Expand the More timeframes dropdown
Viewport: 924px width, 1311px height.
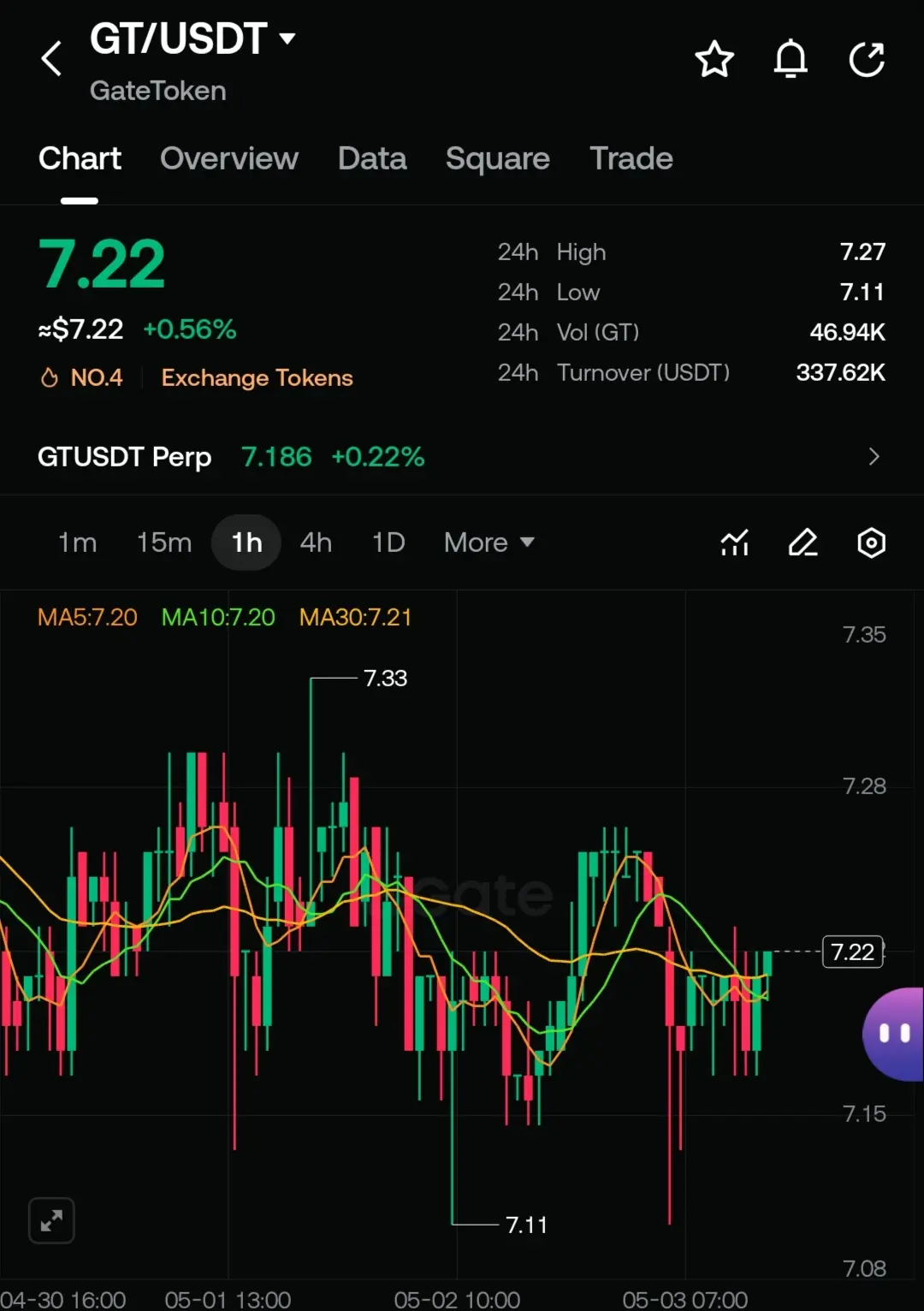[489, 543]
